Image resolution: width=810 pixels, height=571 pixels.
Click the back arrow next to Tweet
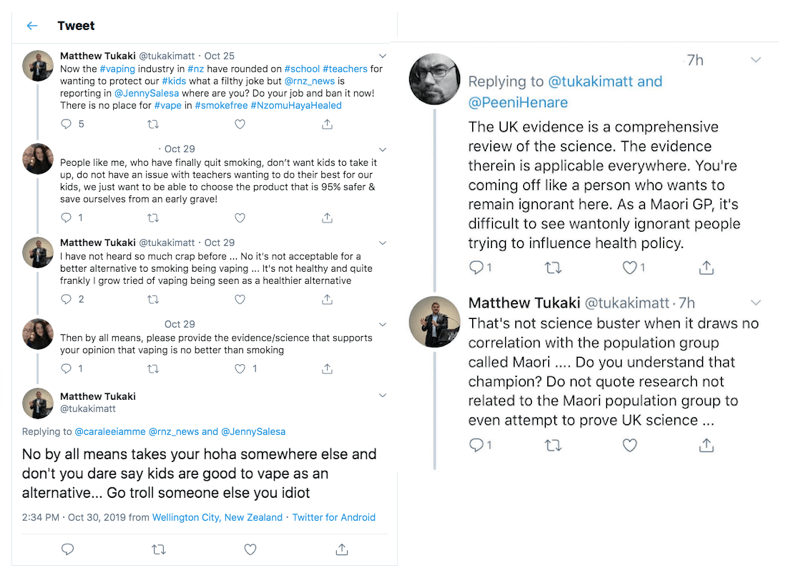click(32, 26)
